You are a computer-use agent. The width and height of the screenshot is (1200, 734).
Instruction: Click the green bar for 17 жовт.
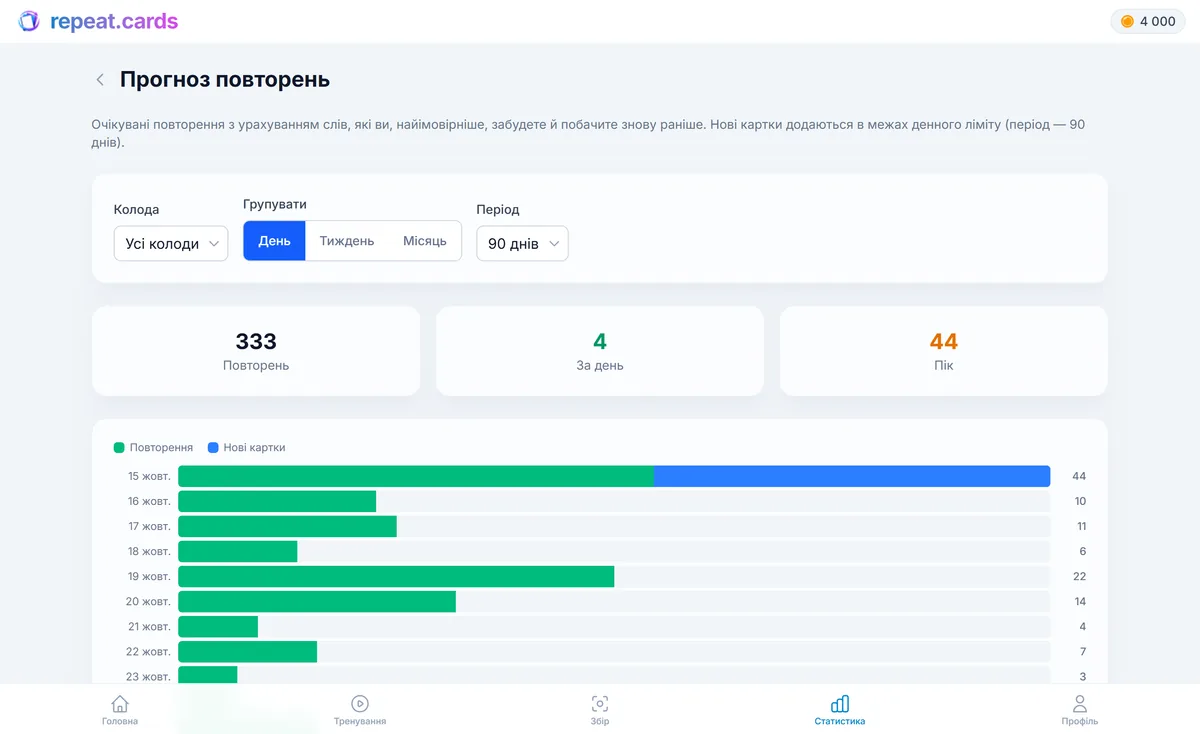[x=287, y=526]
